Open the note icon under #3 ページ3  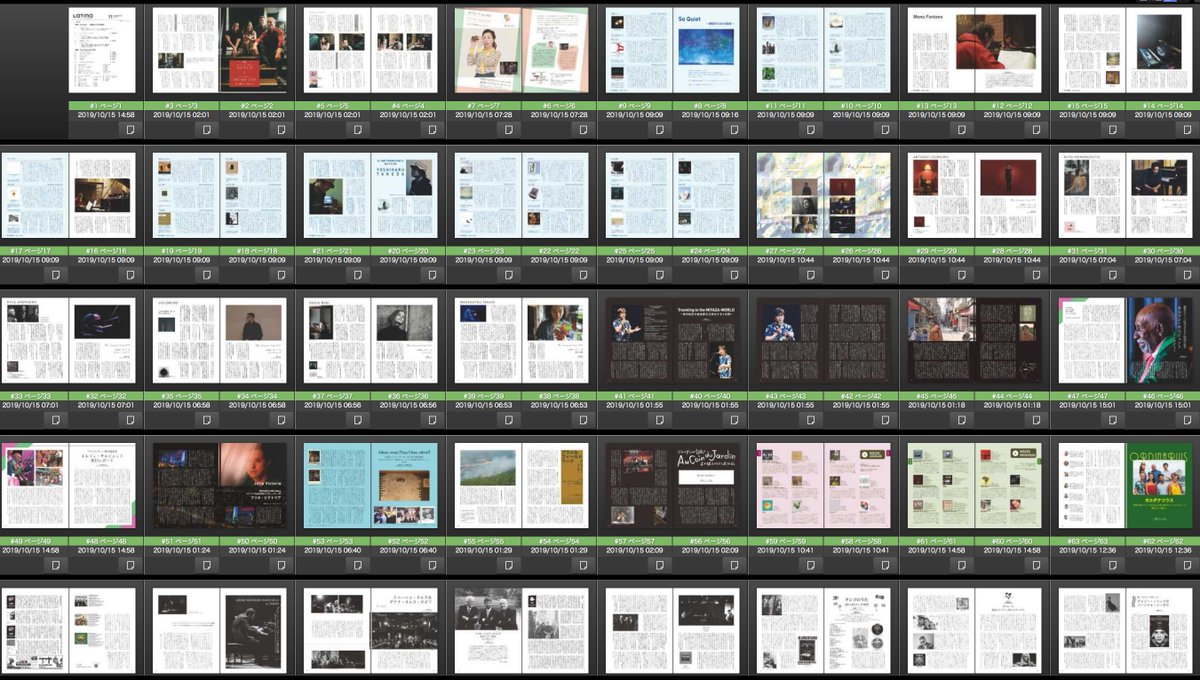(206, 128)
